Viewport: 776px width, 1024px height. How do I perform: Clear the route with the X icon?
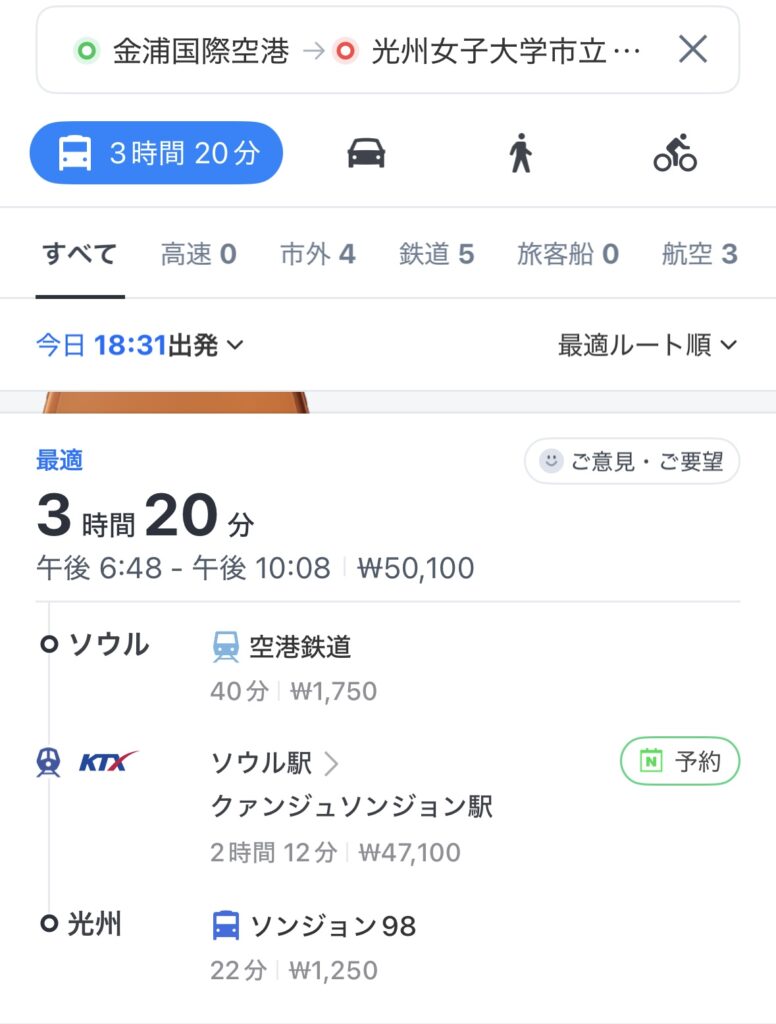(x=693, y=49)
